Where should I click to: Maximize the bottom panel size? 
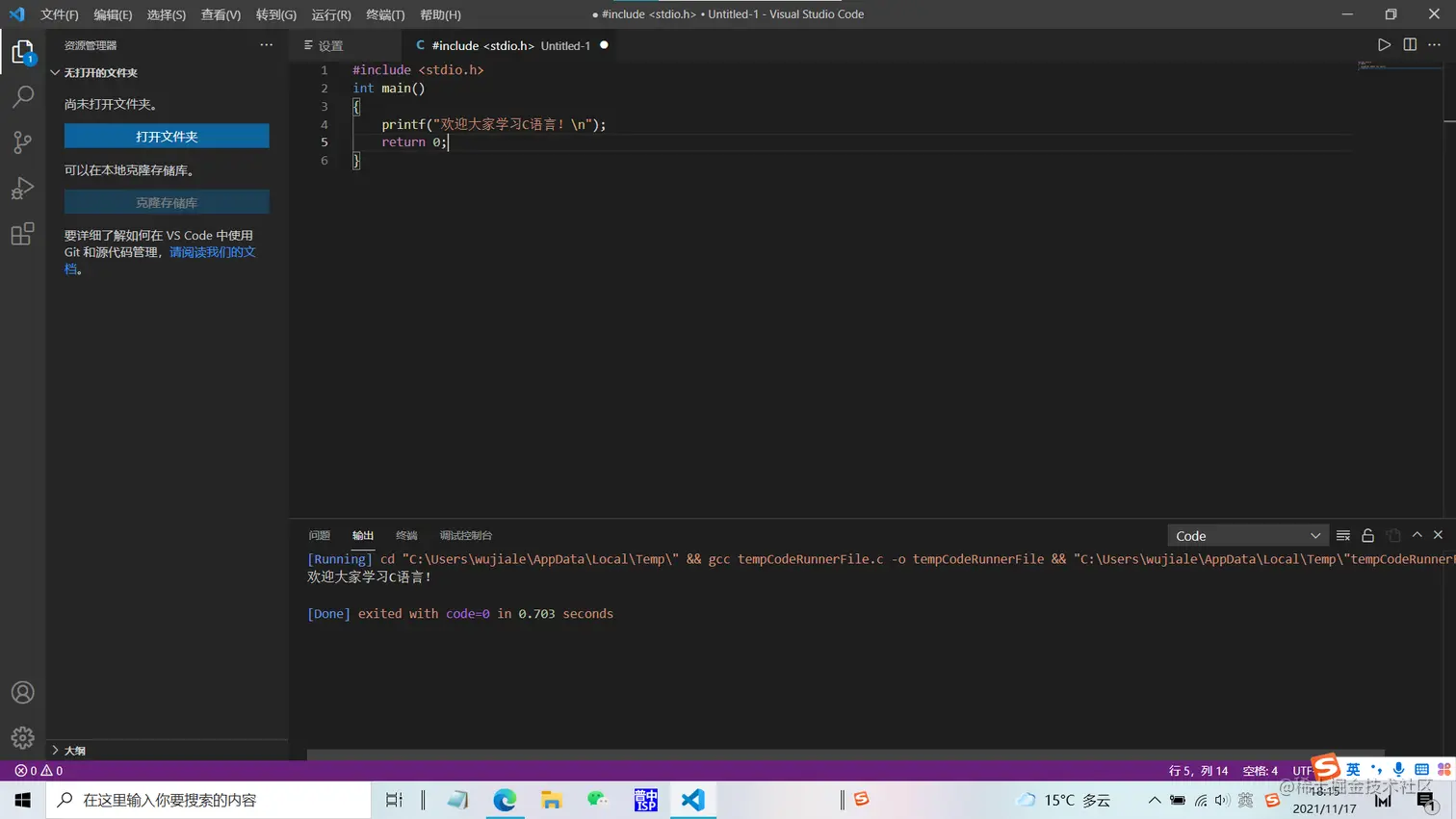(x=1417, y=535)
